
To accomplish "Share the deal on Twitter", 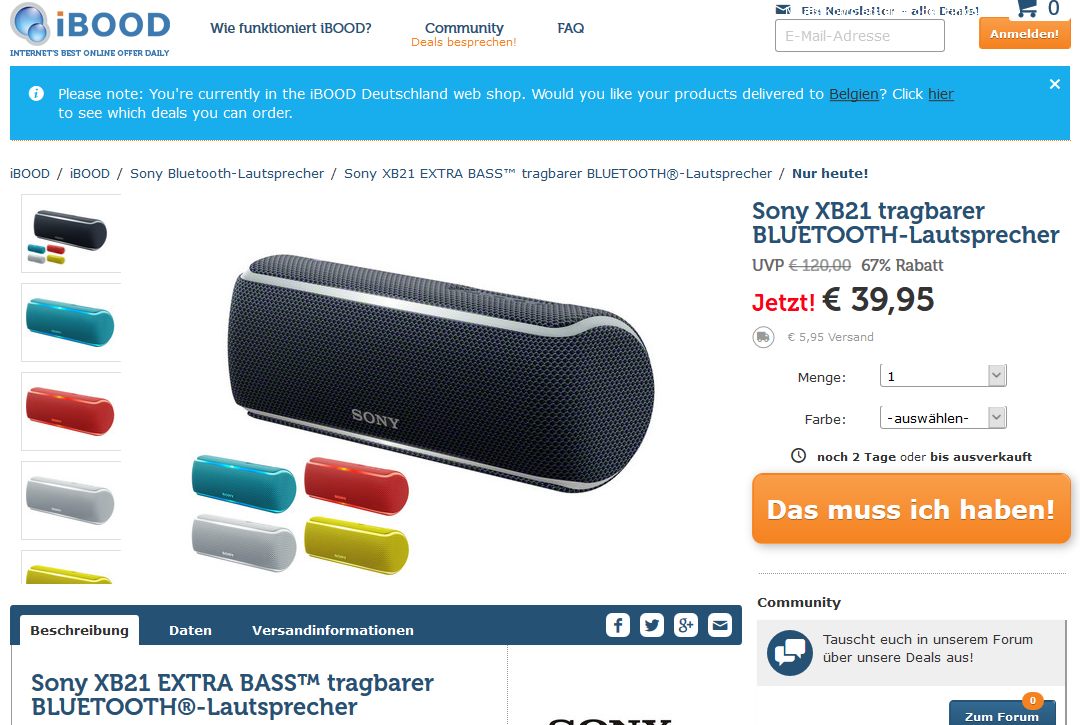I will pos(652,625).
